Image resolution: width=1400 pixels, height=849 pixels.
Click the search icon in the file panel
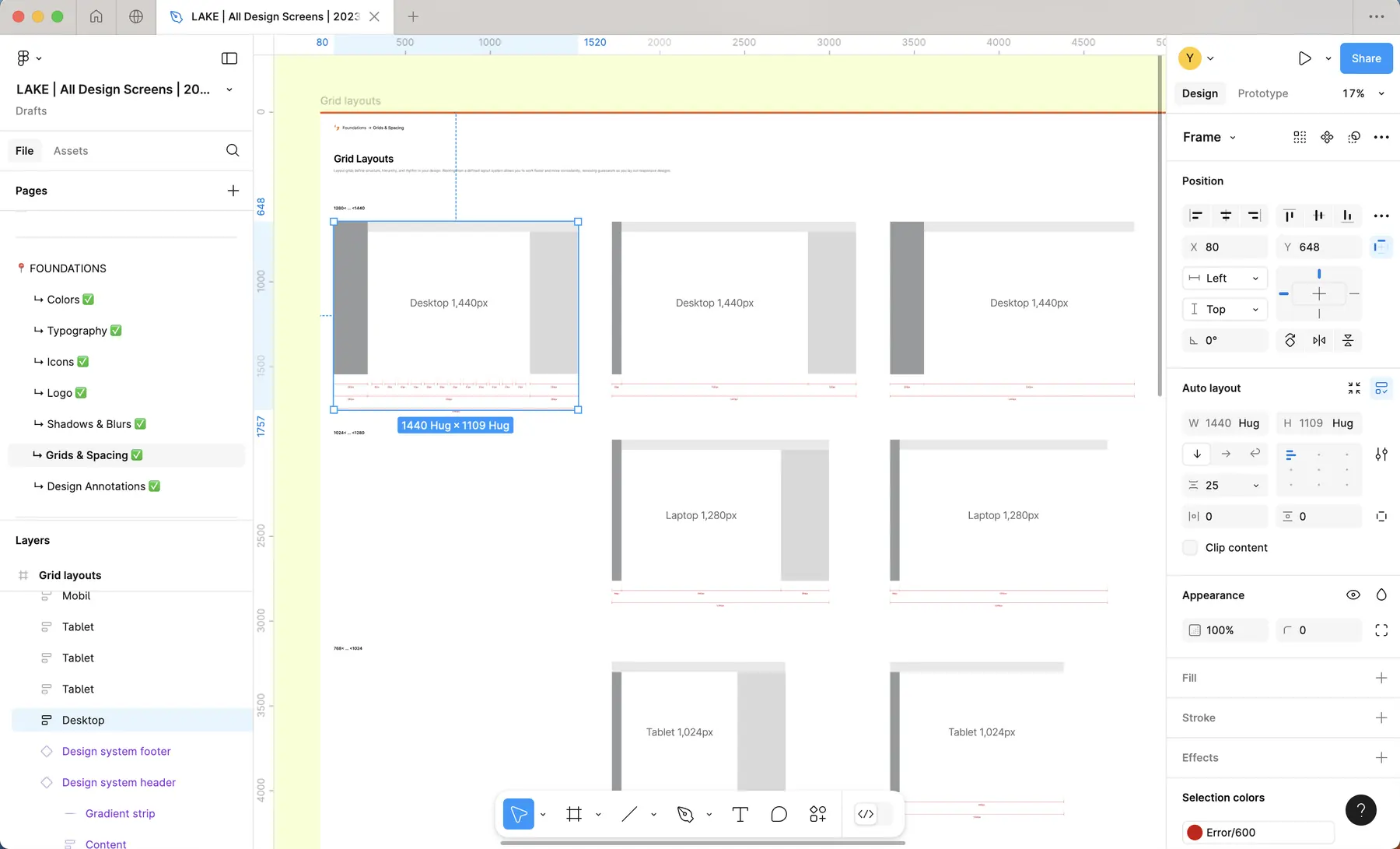[233, 150]
